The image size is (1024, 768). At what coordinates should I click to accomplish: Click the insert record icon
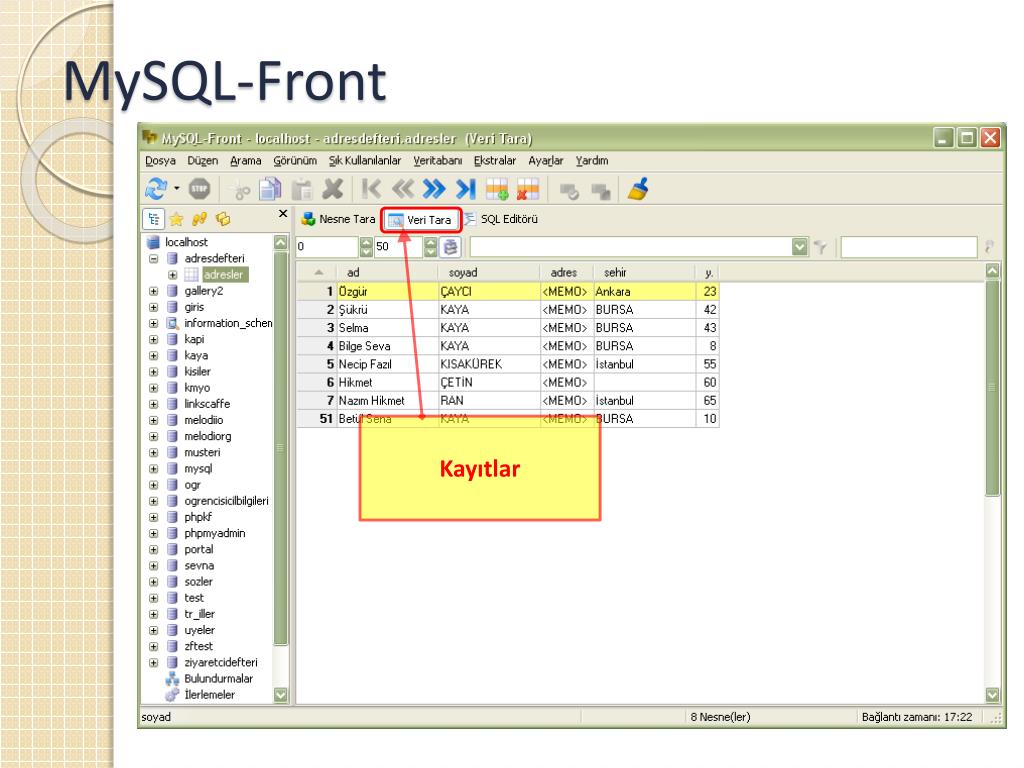(x=497, y=189)
